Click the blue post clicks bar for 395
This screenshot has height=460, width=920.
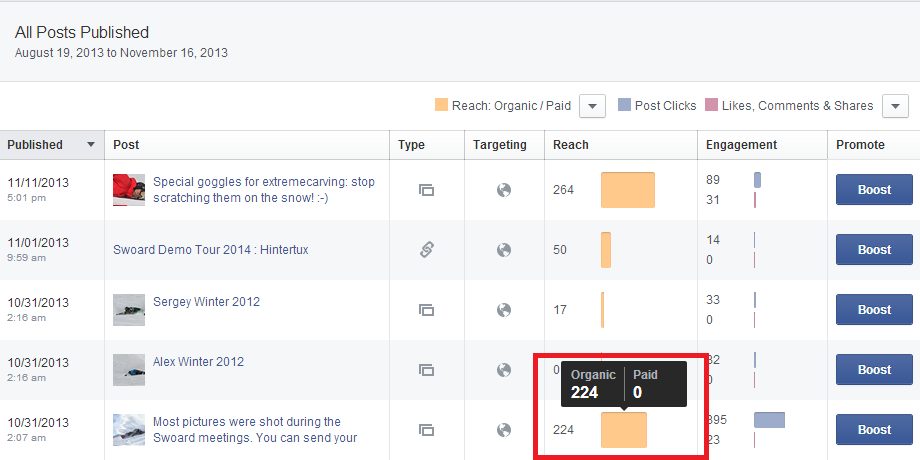(x=769, y=420)
